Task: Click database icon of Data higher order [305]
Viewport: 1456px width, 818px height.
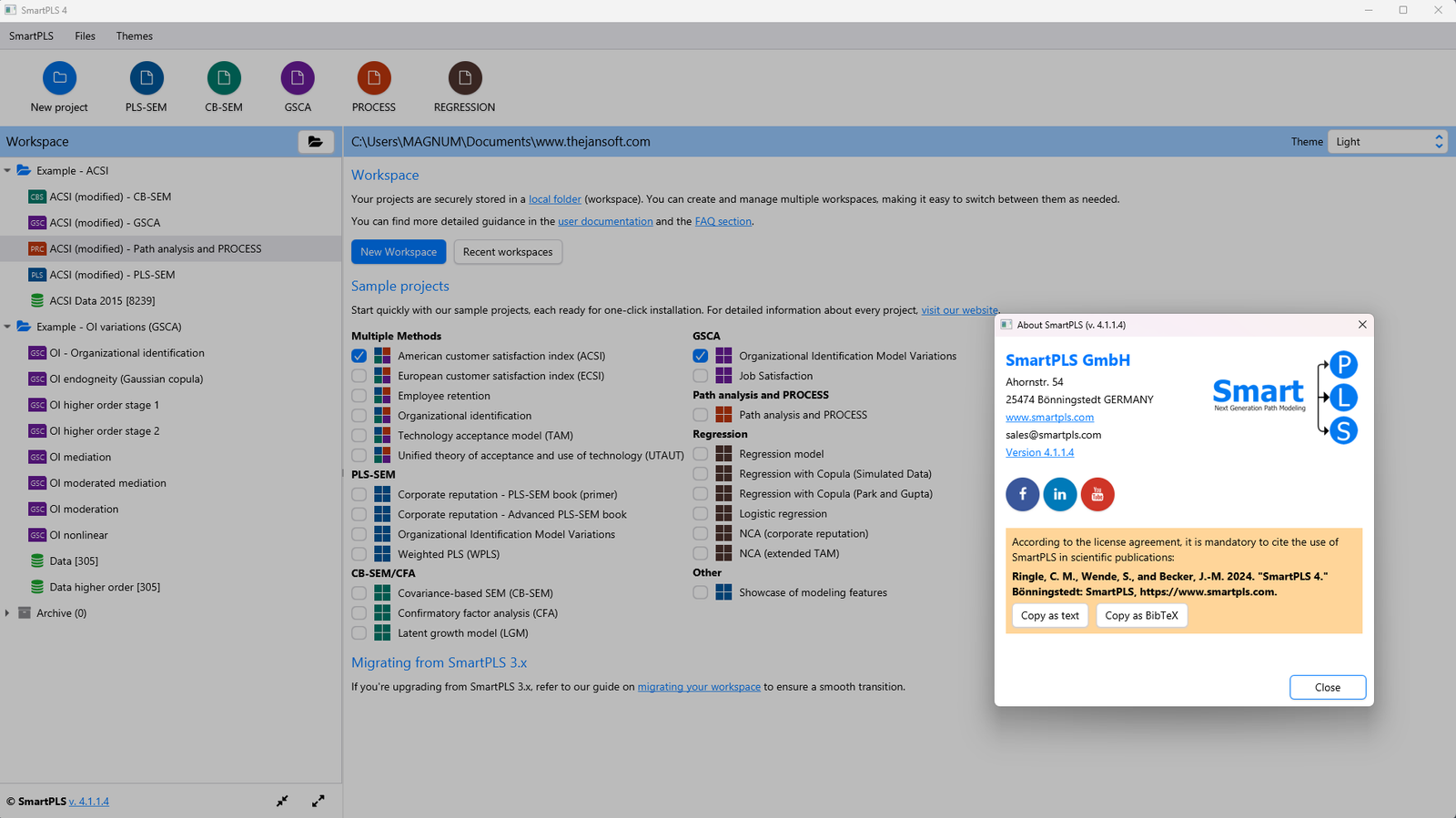Action: tap(37, 587)
